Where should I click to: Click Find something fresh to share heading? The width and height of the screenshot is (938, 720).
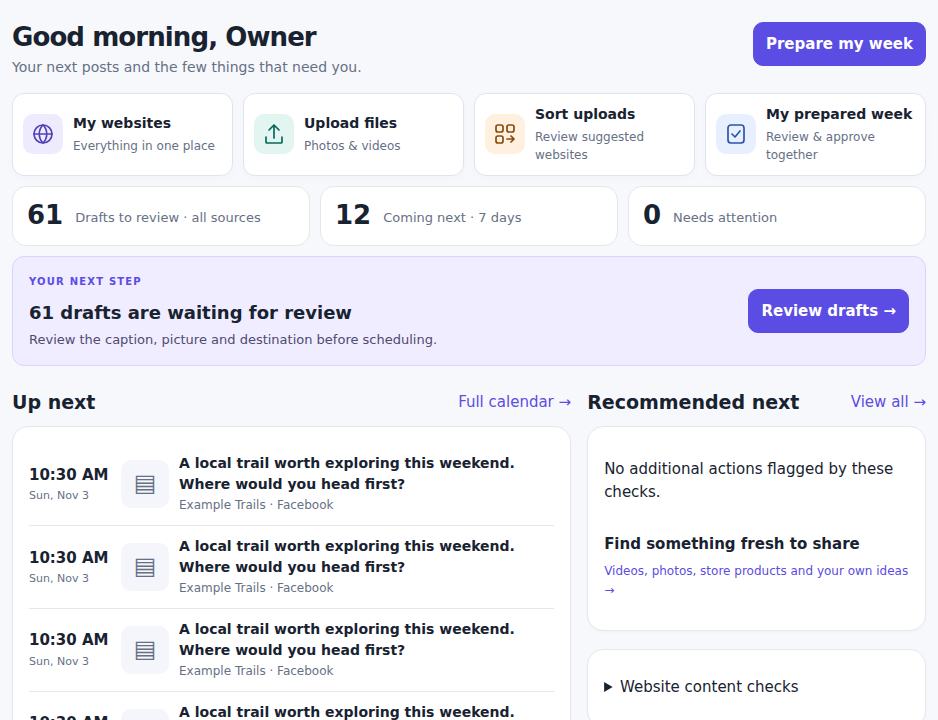click(x=732, y=544)
